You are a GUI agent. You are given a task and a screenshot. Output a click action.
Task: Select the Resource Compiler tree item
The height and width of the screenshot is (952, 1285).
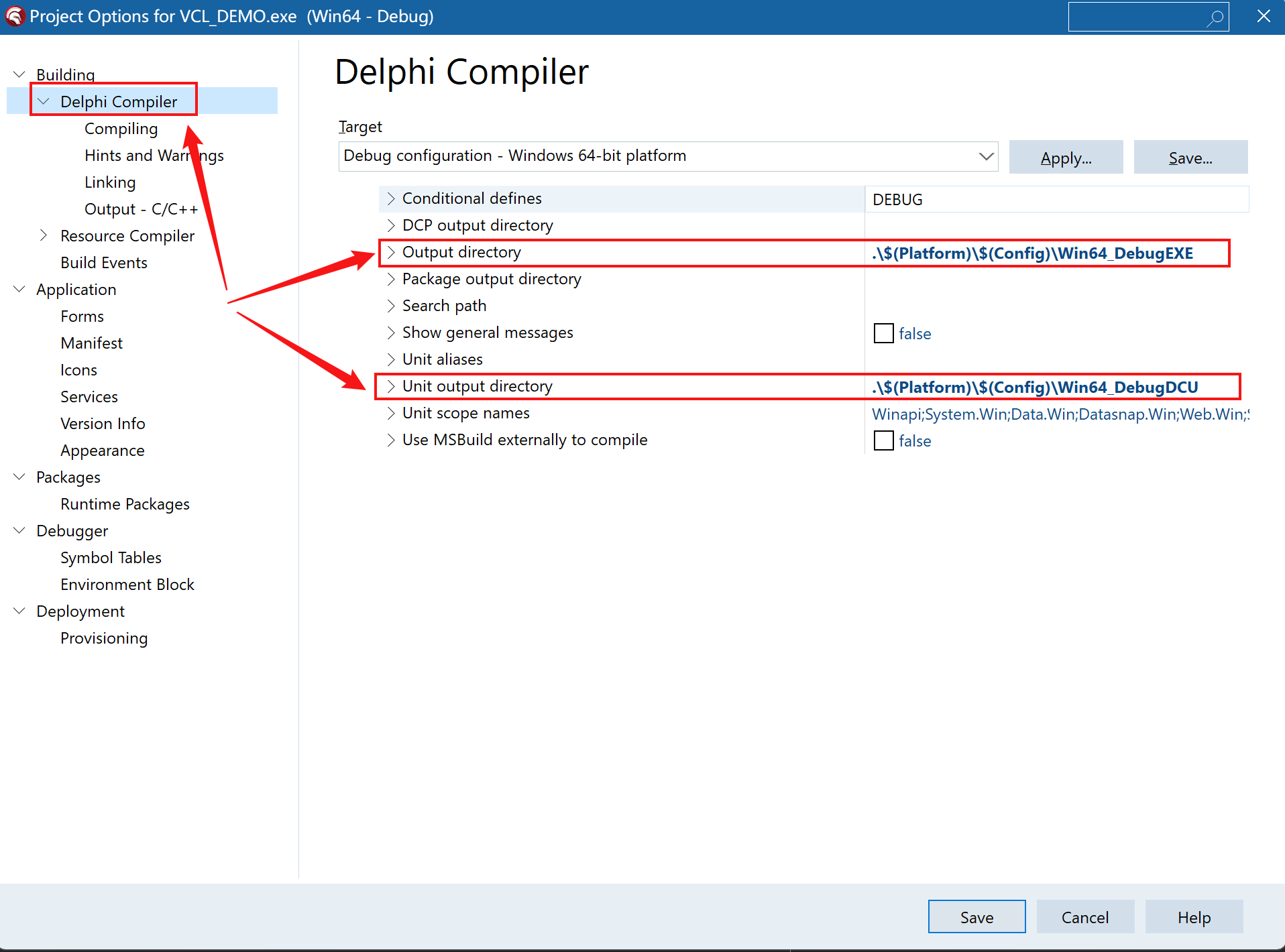coord(127,236)
